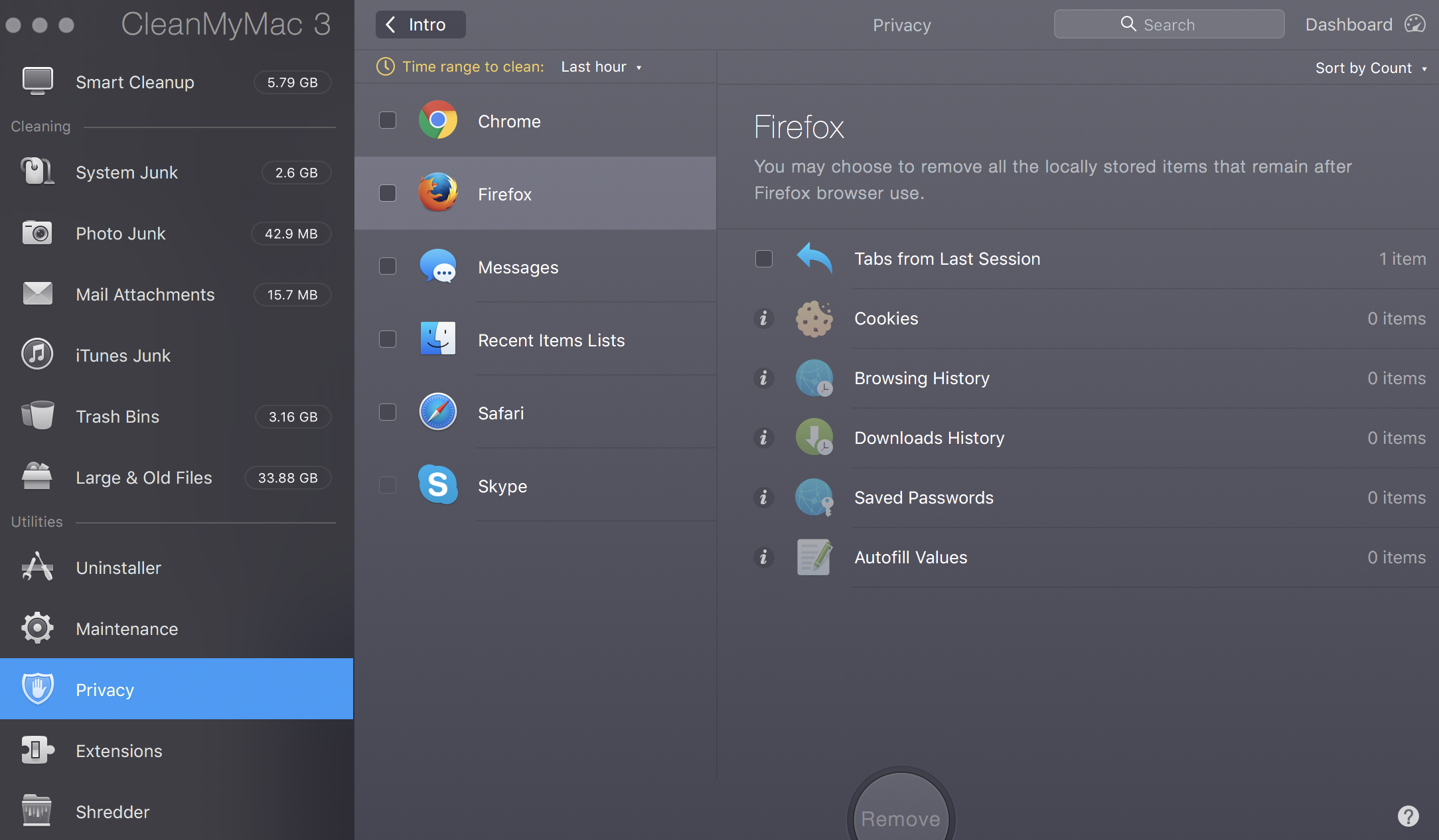Viewport: 1439px width, 840px height.
Task: Check the Firefox checkbox
Action: pyautogui.click(x=388, y=193)
